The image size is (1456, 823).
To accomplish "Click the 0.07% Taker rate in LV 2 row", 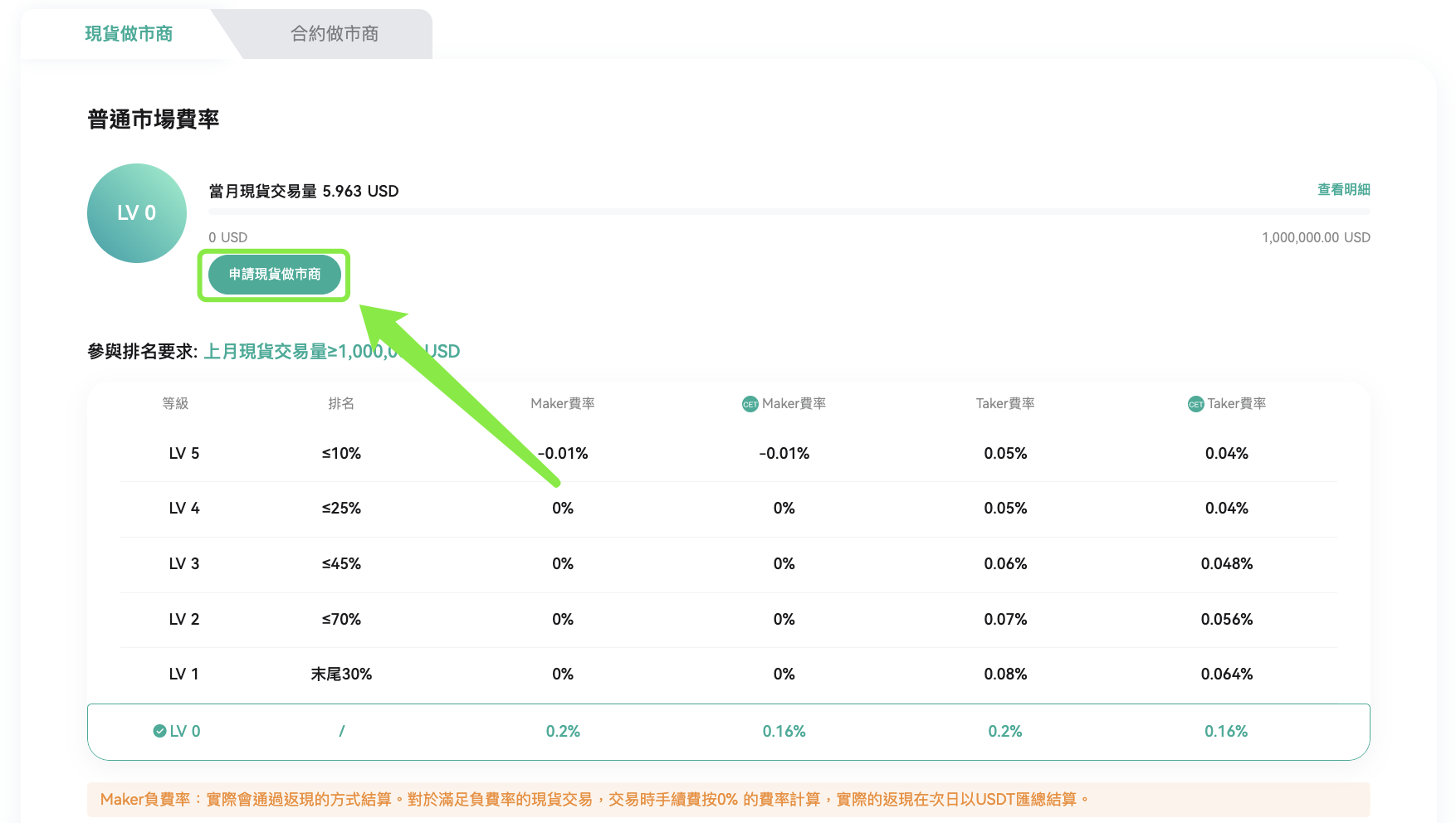I will (x=1005, y=620).
